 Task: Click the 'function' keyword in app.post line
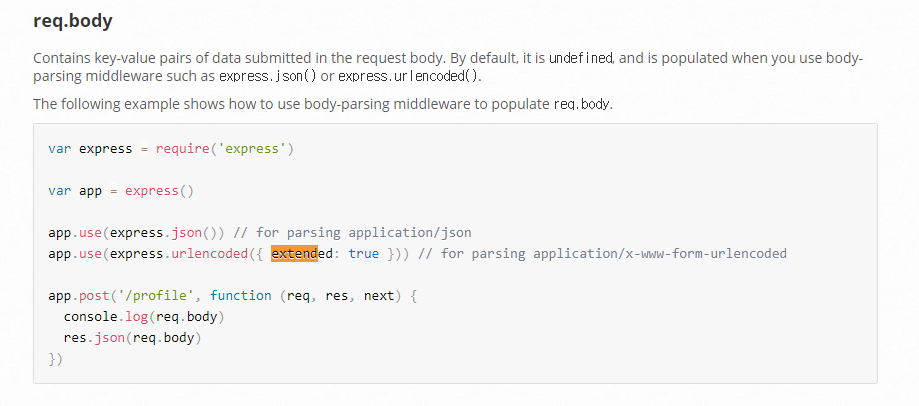[x=240, y=296]
